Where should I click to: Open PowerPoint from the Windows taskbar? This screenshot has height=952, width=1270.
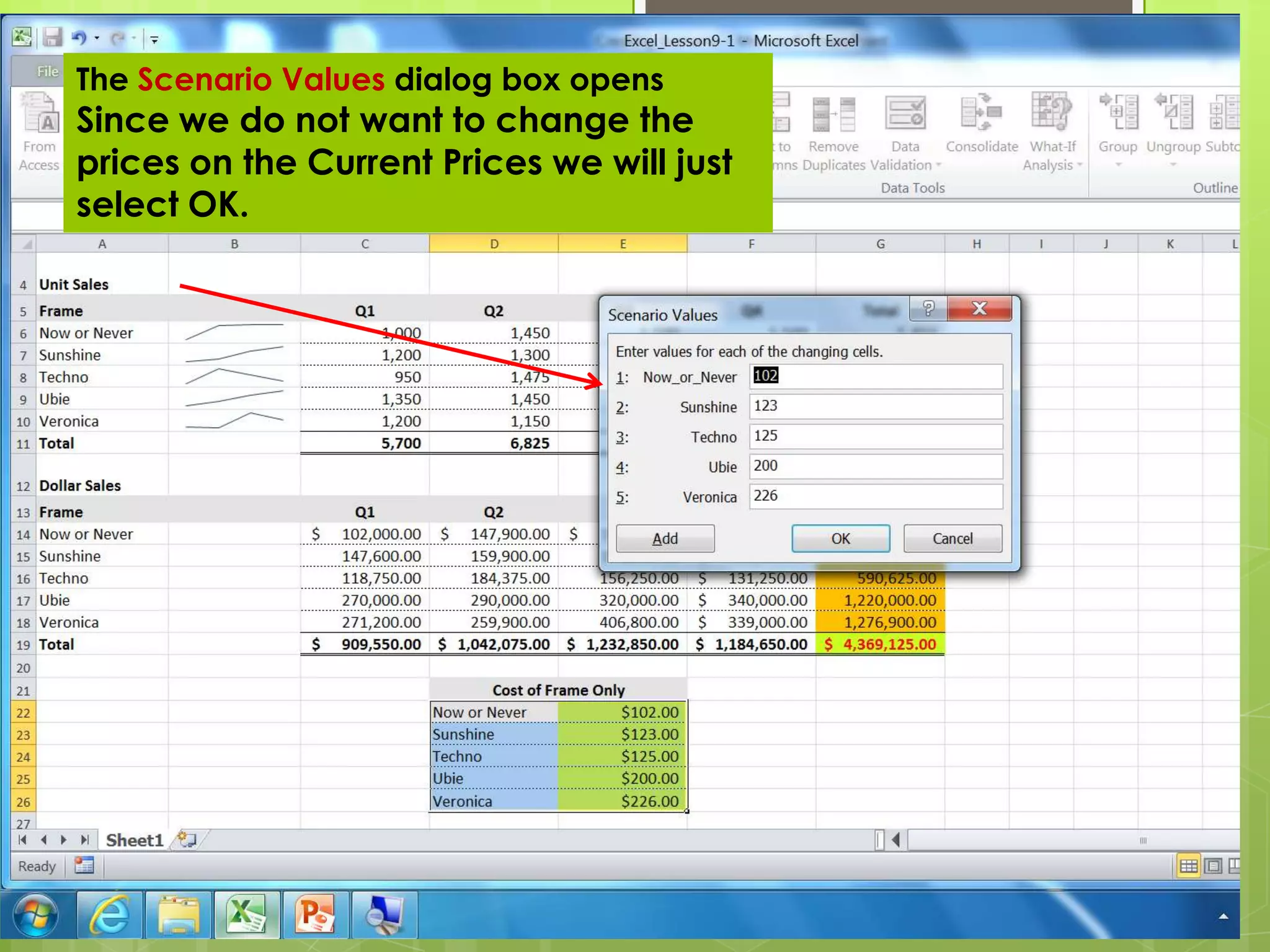click(316, 915)
